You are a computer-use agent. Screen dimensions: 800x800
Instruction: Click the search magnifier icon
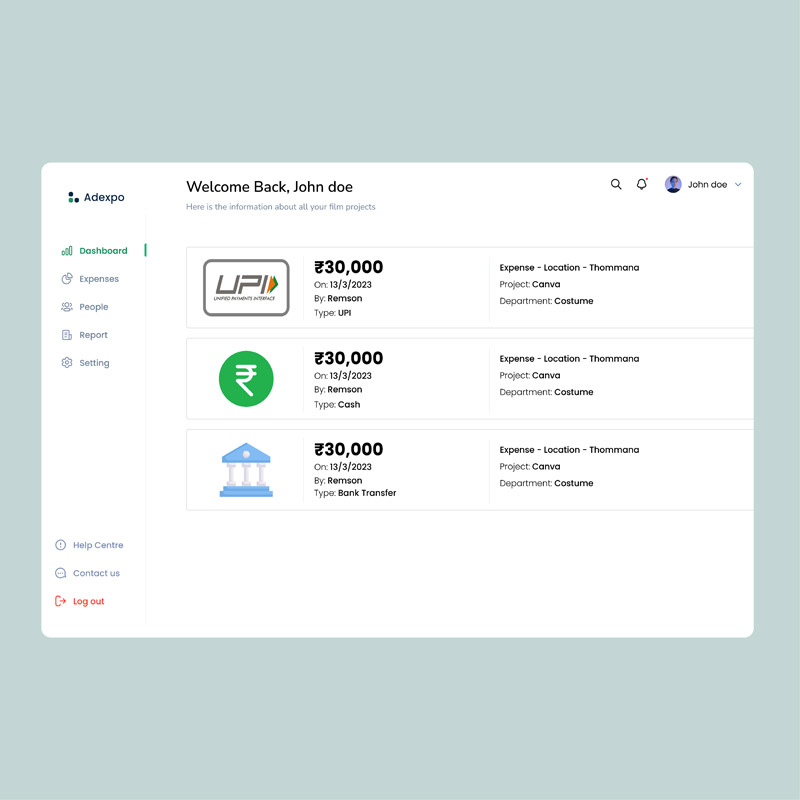616,184
